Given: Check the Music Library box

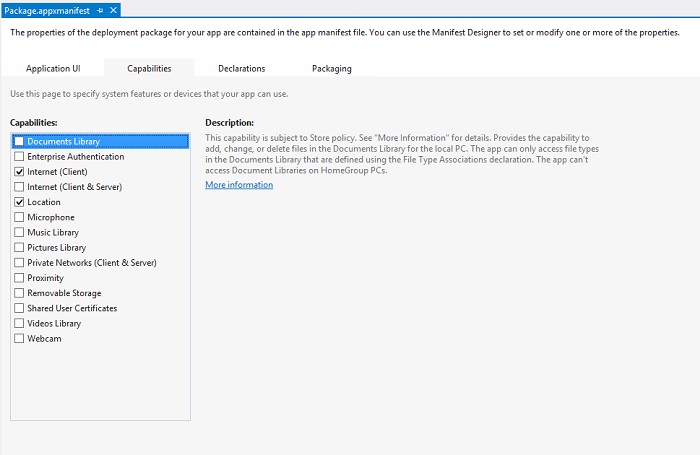Looking at the screenshot, I should 19,232.
